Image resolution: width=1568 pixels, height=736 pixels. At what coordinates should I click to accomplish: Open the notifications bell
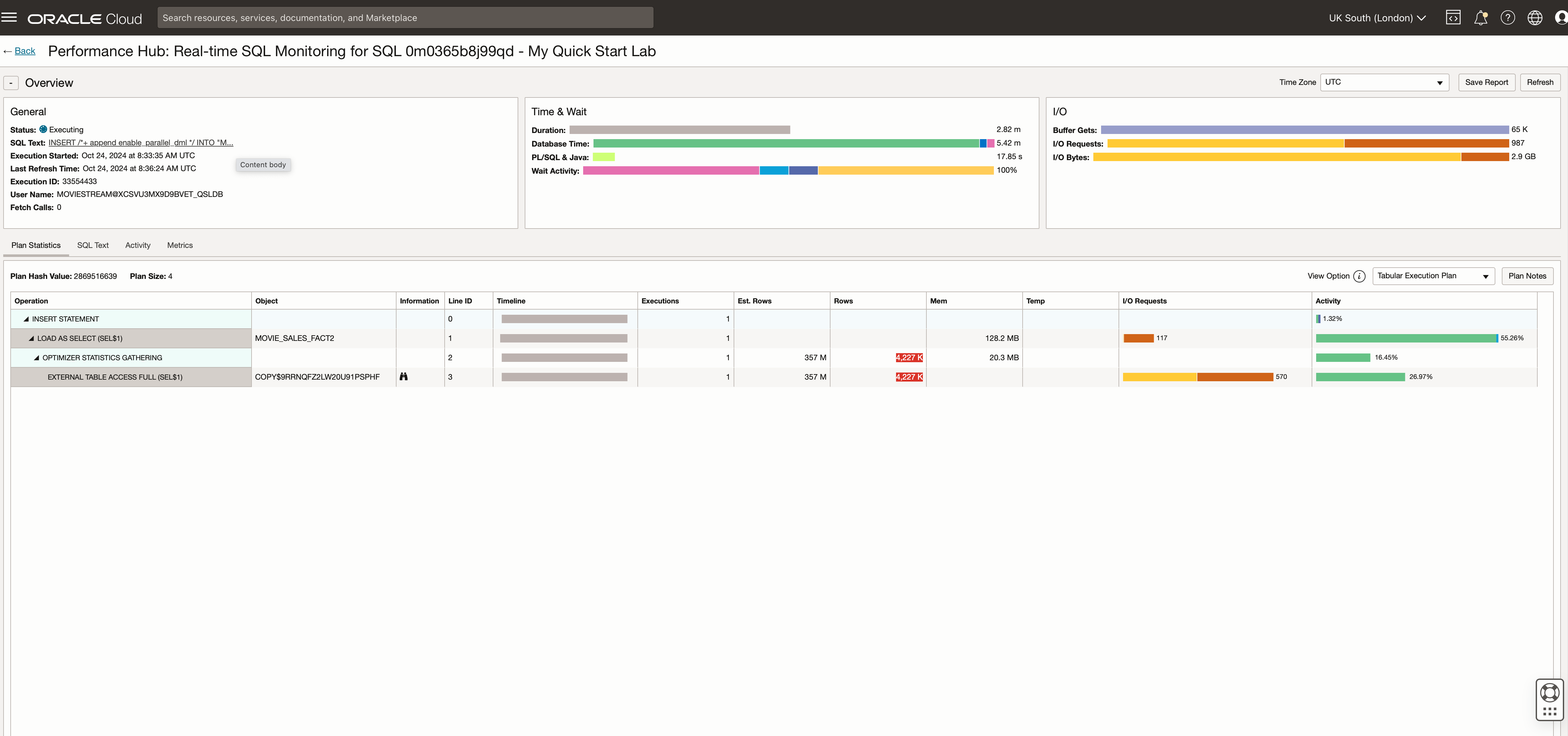[x=1480, y=18]
